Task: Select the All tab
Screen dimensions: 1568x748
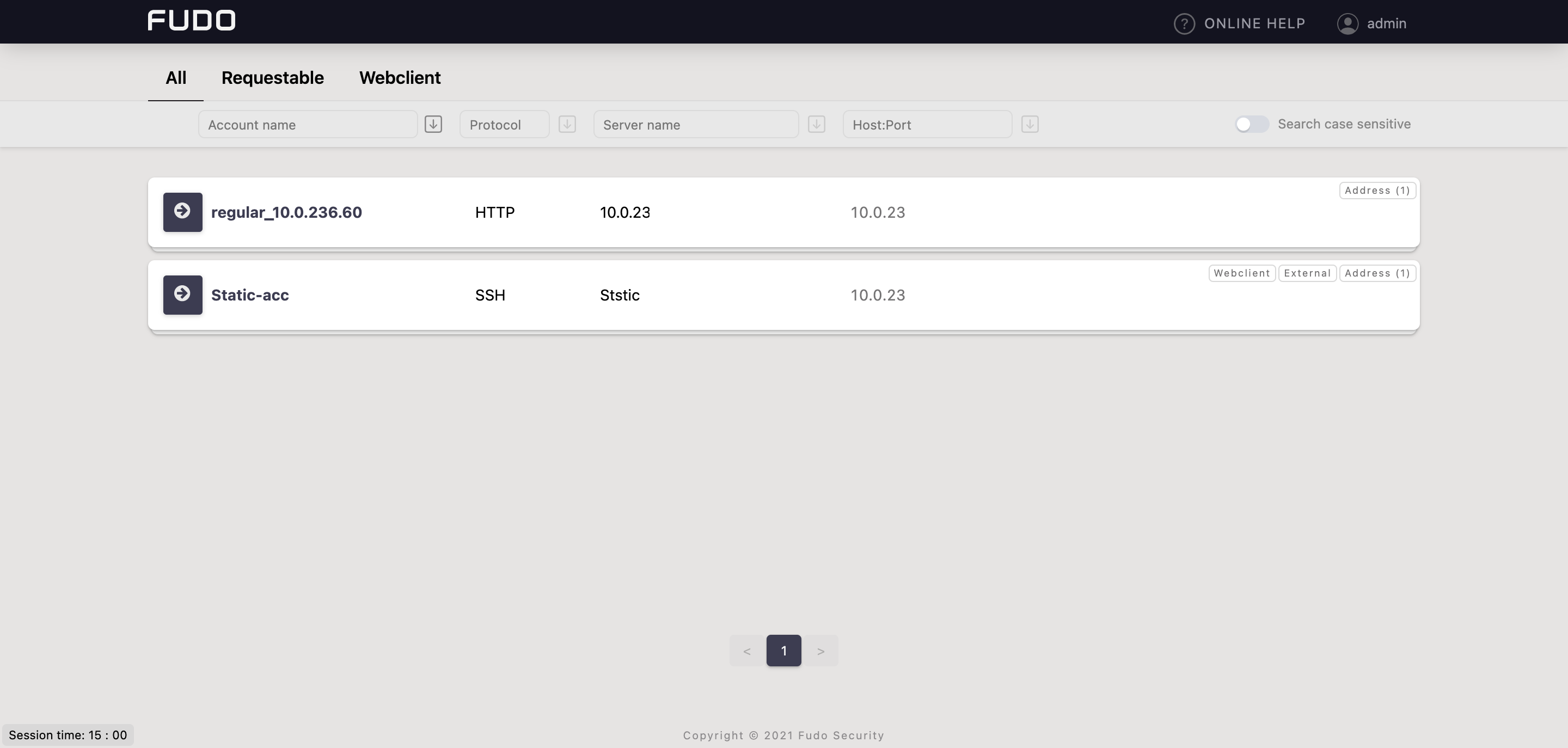Action: [176, 78]
